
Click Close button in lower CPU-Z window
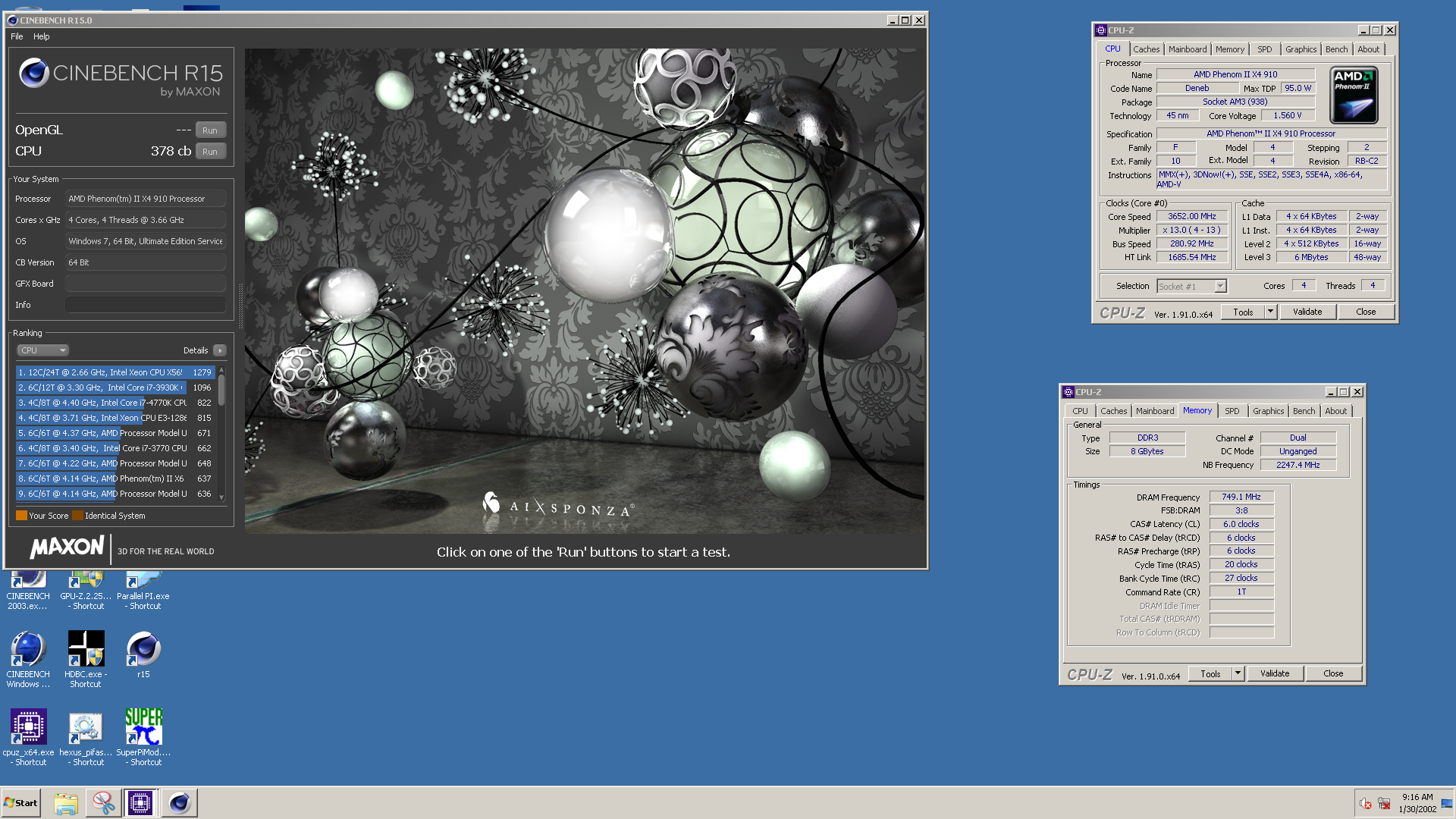point(1333,673)
